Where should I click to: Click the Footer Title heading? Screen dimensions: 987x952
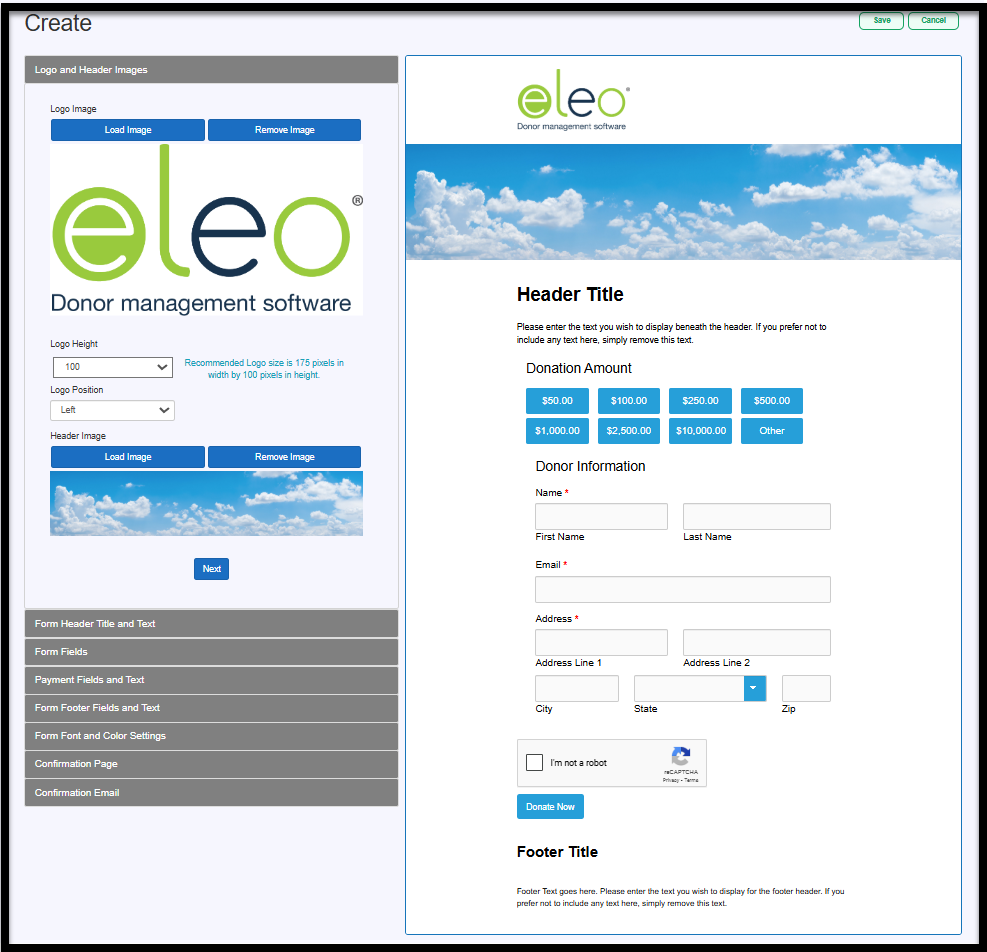click(x=557, y=852)
